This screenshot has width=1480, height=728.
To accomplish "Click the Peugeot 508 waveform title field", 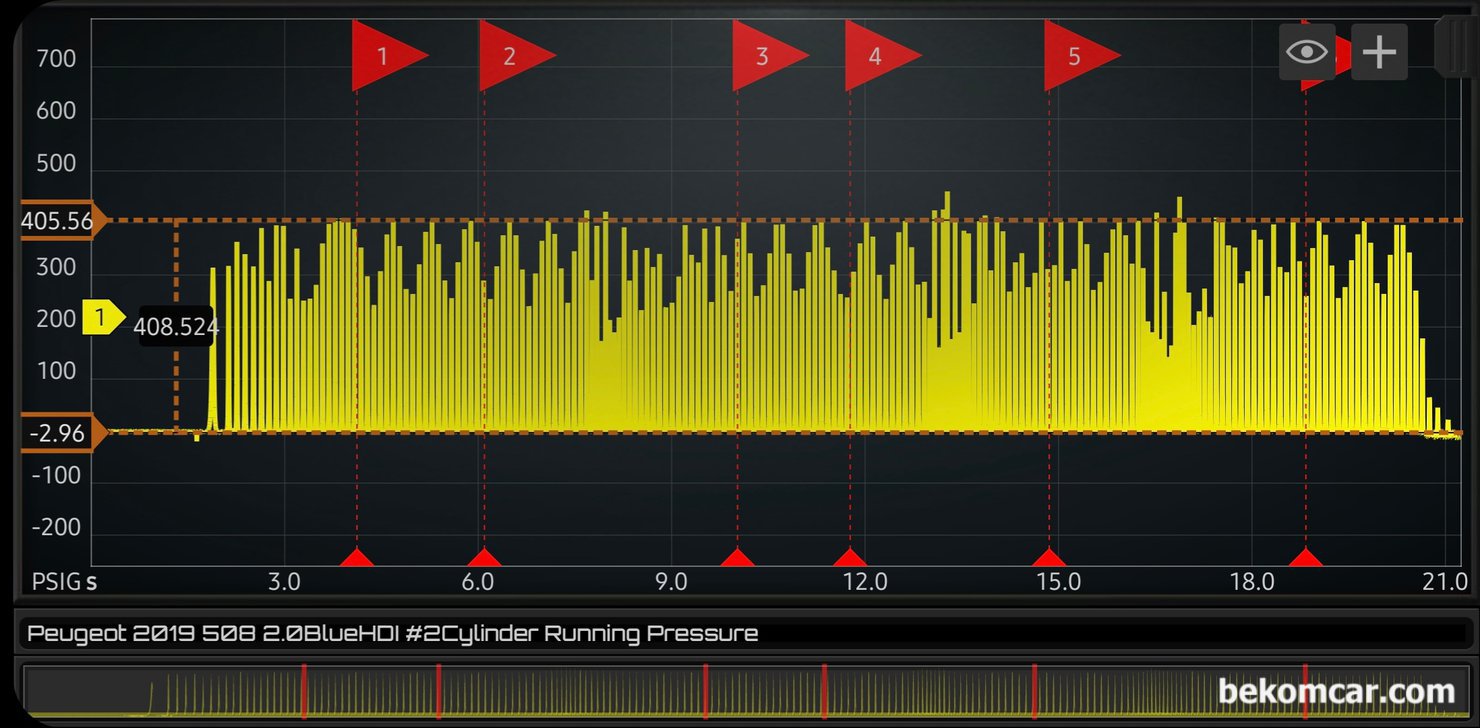I will (740, 634).
